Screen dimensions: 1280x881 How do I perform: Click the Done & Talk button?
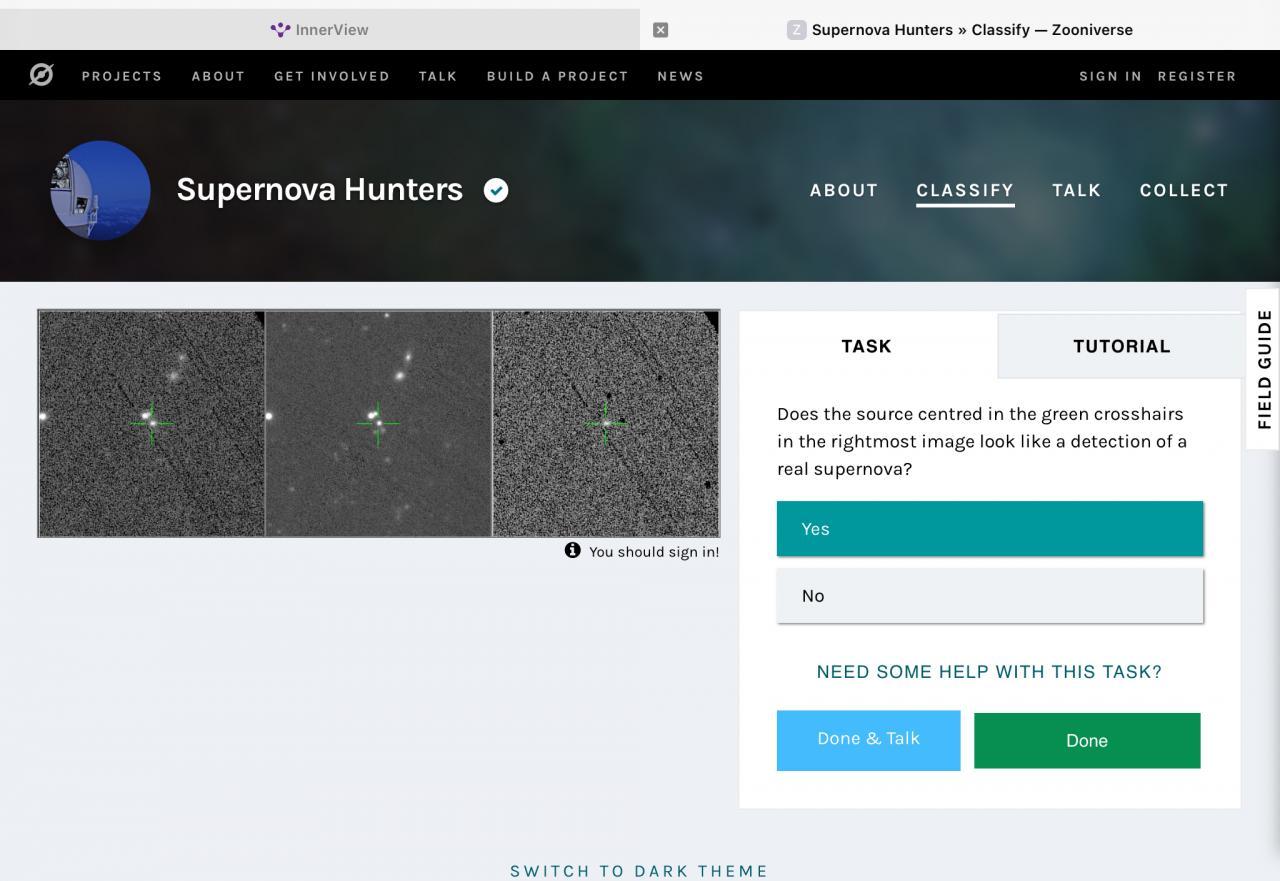(x=868, y=740)
